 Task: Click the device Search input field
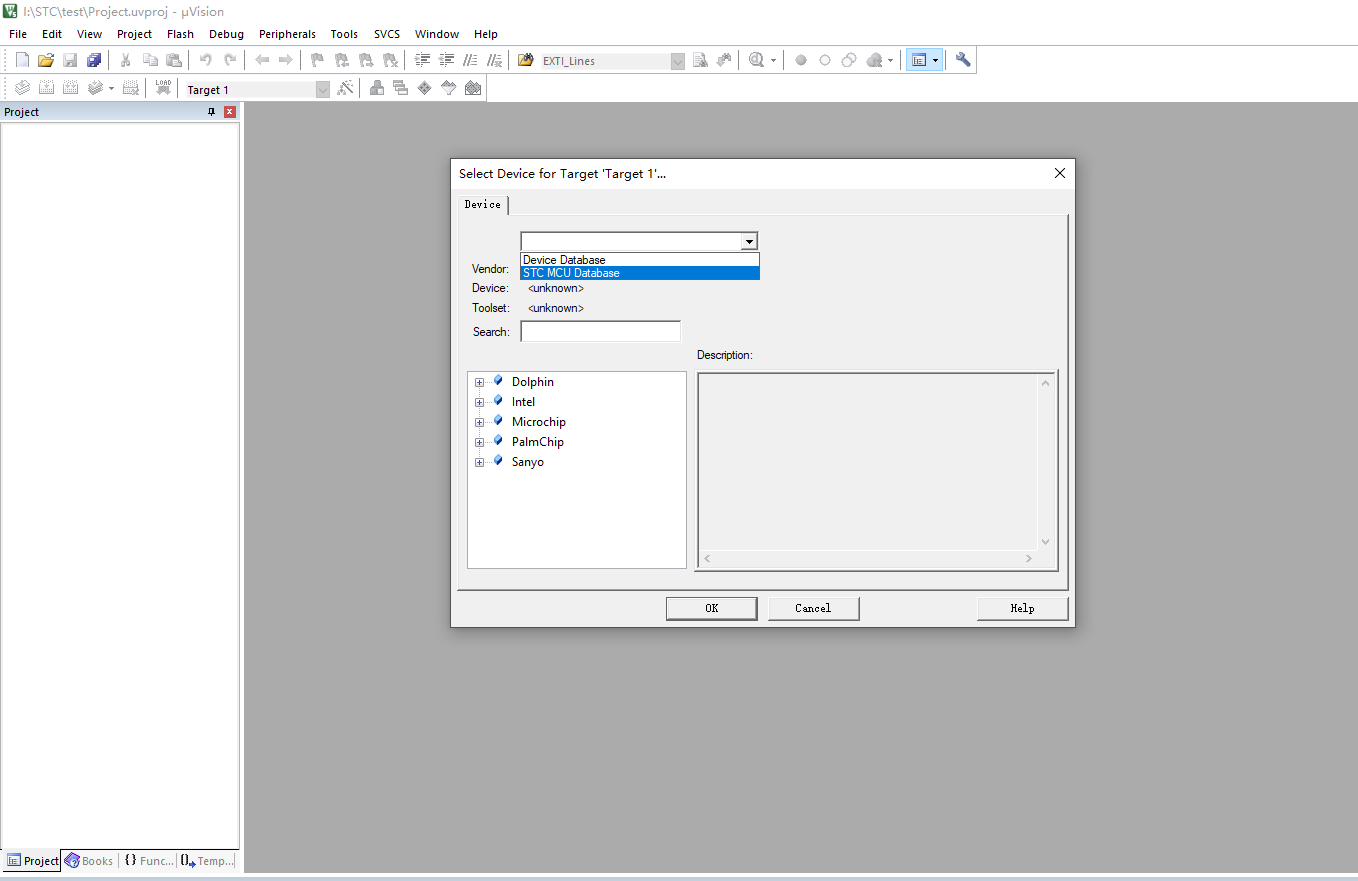[601, 331]
